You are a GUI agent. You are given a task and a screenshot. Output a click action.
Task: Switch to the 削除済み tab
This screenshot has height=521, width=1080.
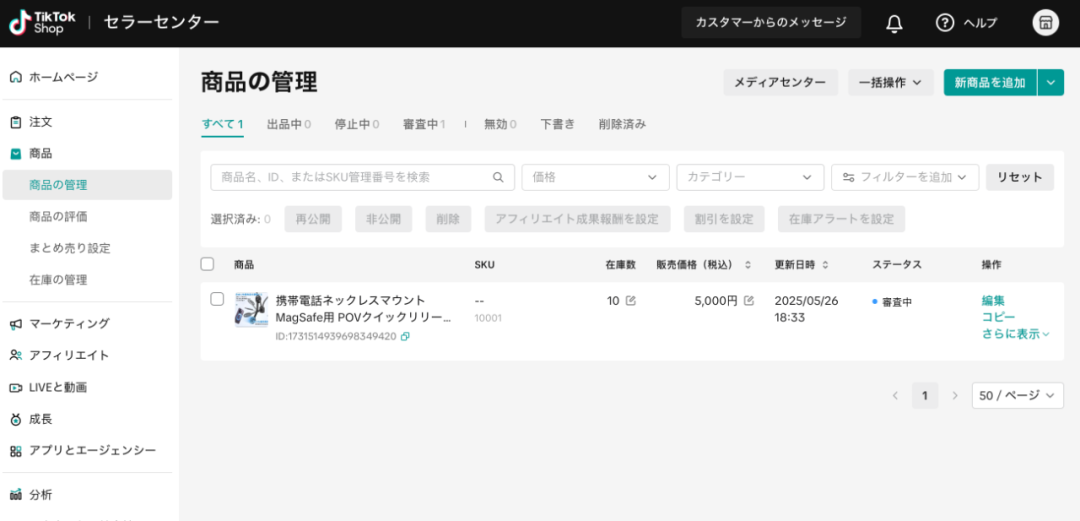click(622, 125)
